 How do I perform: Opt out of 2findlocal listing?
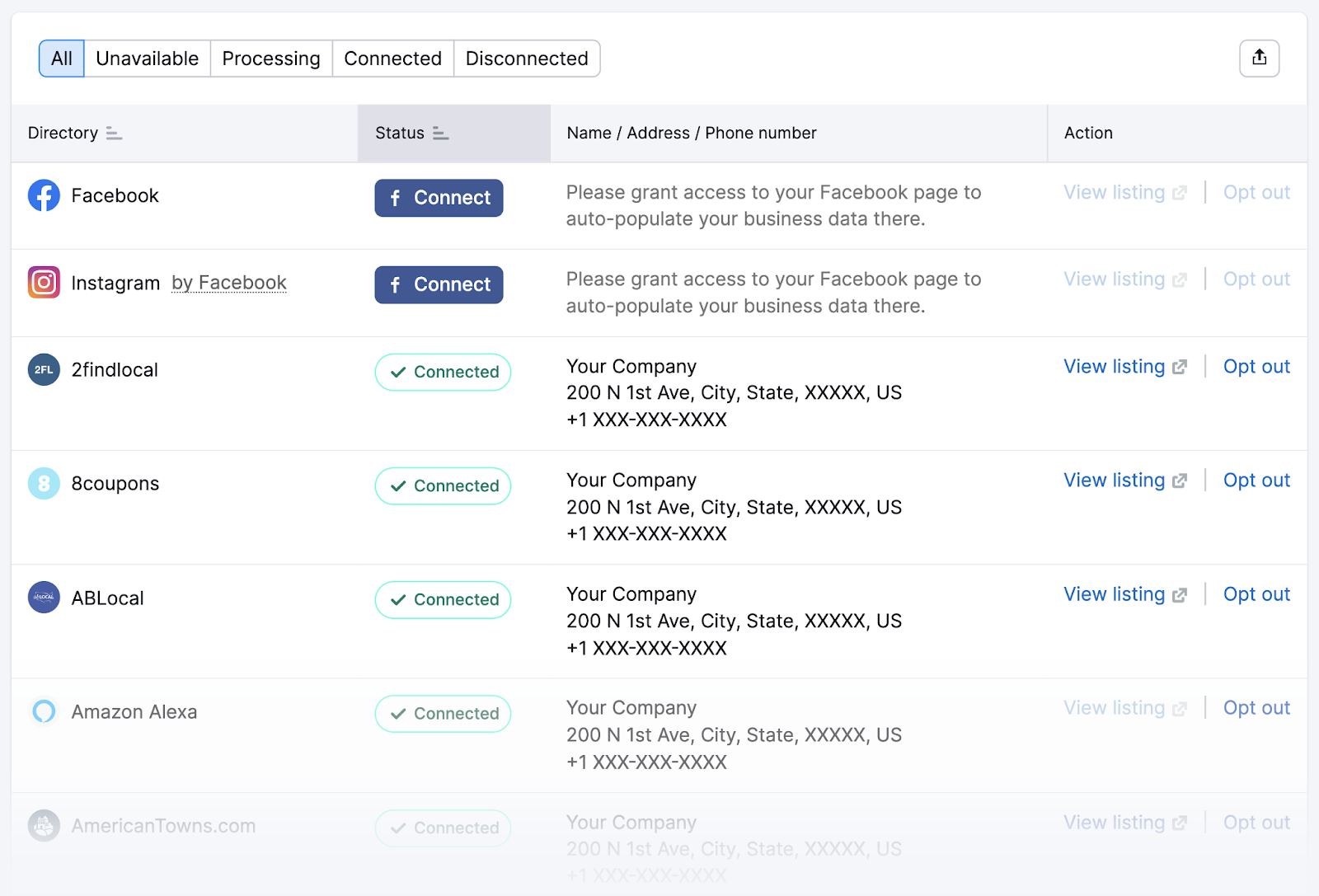pyautogui.click(x=1256, y=367)
